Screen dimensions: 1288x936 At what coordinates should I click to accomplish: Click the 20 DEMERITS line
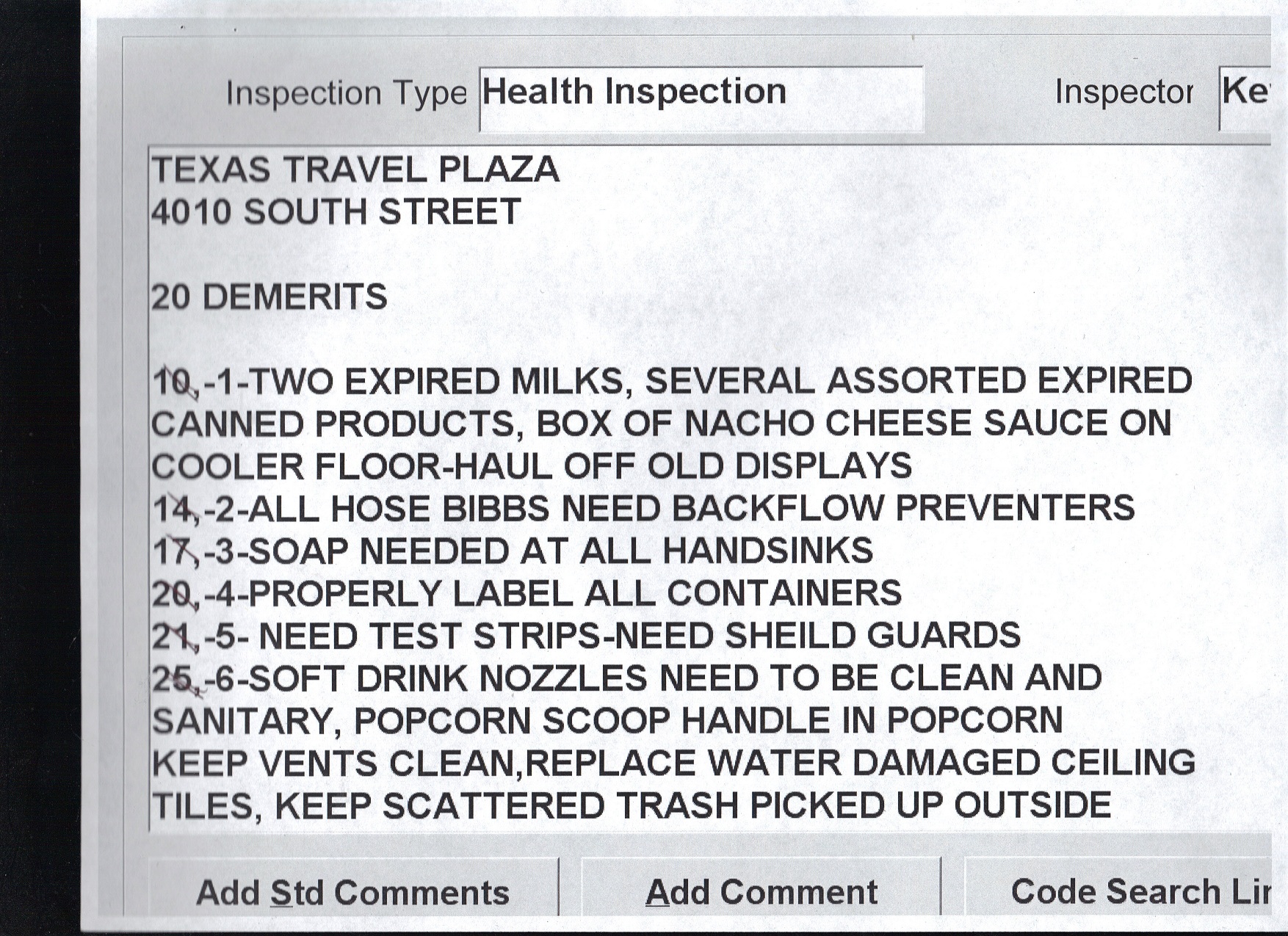tap(269, 297)
